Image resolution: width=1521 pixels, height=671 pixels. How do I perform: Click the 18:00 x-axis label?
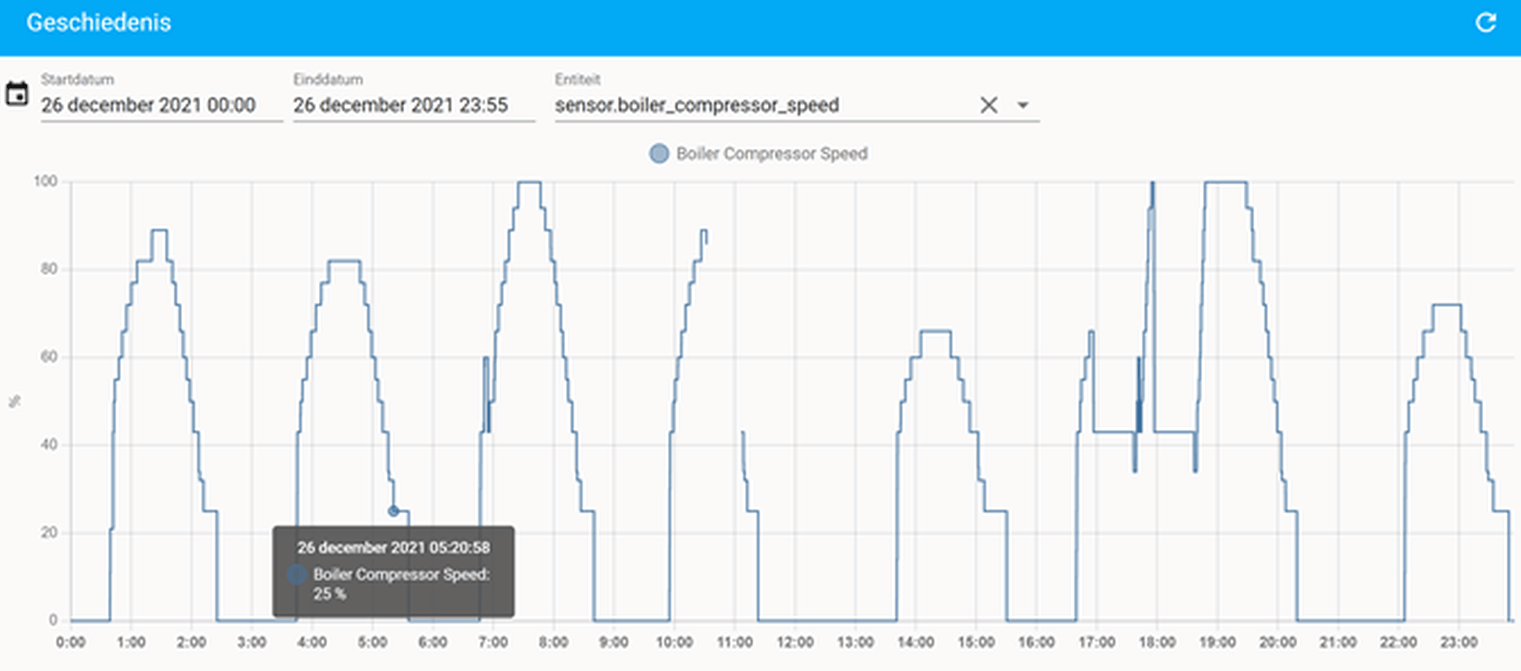[x=1157, y=642]
